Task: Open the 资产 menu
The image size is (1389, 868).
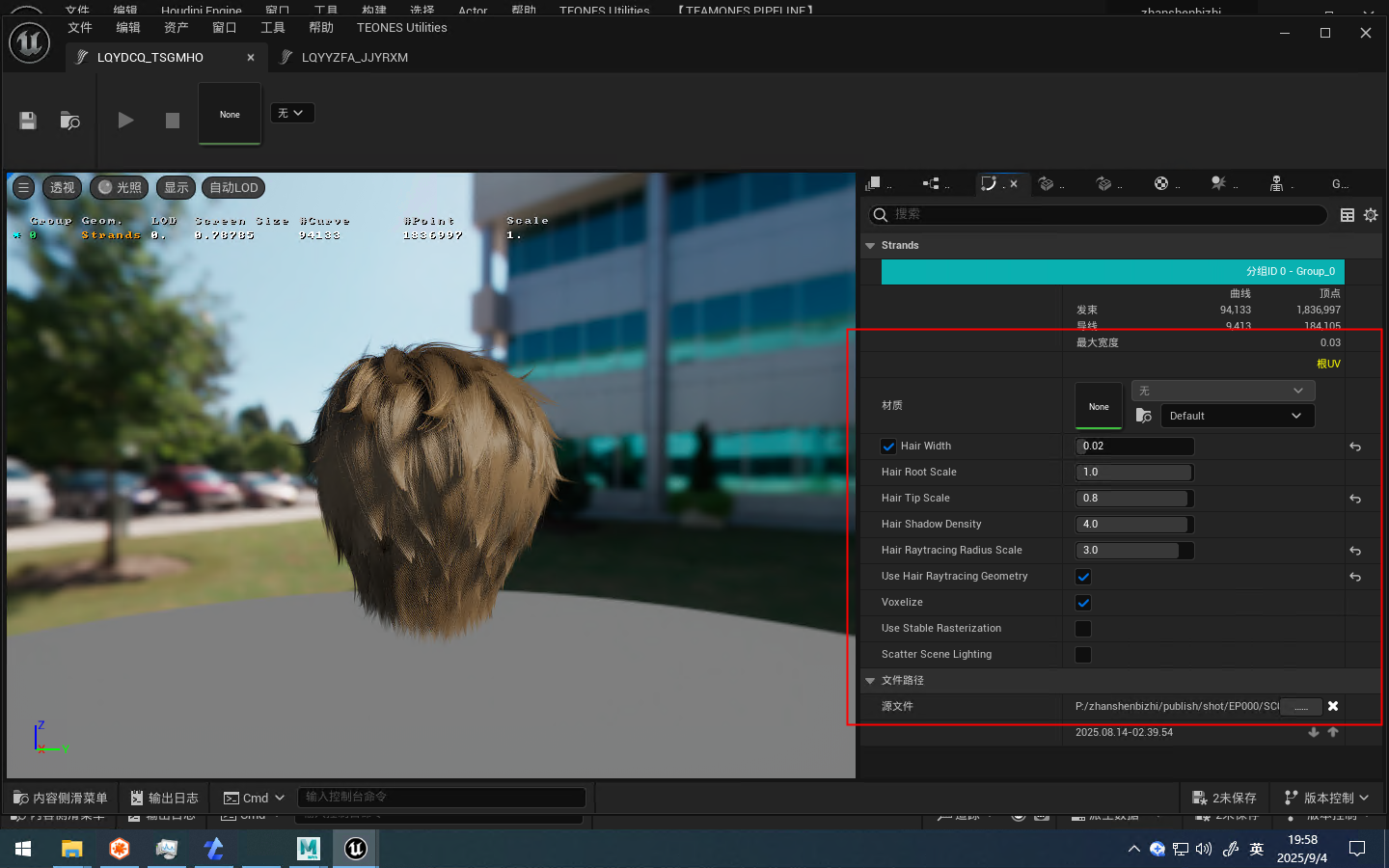Action: click(x=176, y=28)
